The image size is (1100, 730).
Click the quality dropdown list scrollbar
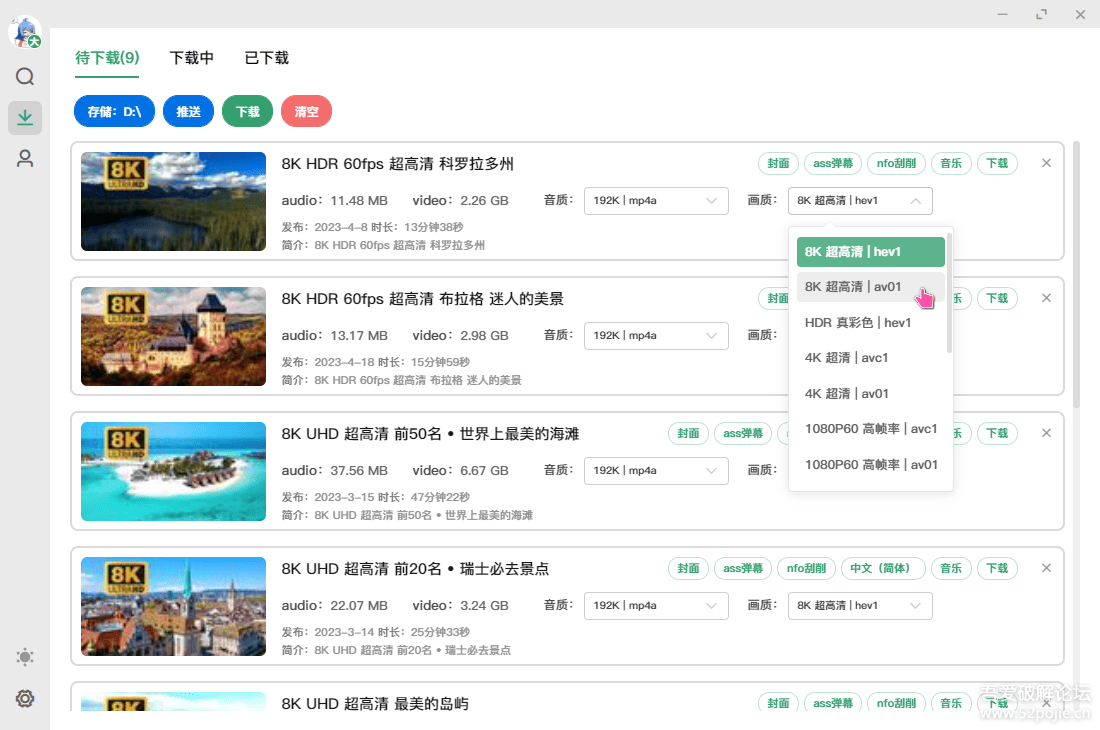click(949, 292)
